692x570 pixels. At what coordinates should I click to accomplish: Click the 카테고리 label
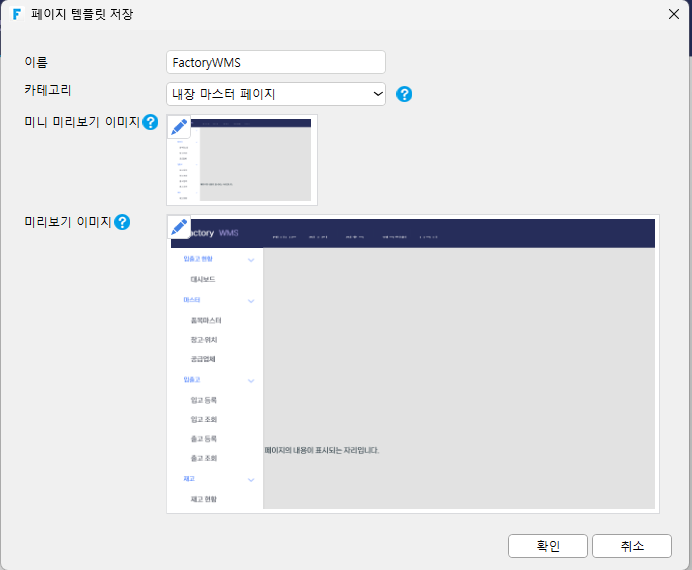point(48,90)
